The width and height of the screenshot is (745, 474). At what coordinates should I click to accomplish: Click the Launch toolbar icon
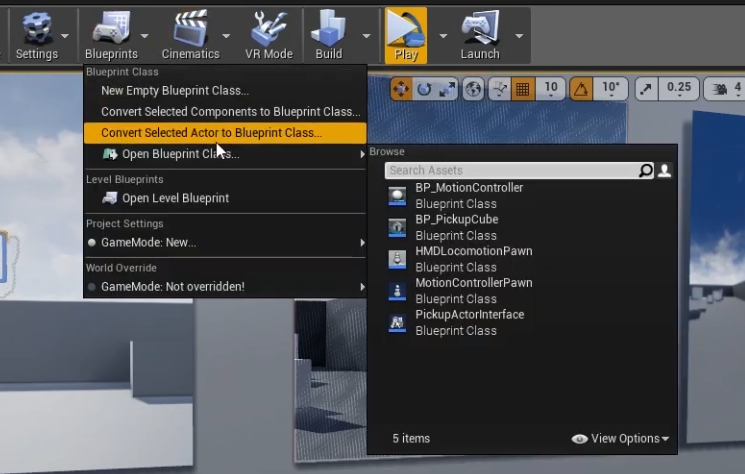(x=480, y=28)
